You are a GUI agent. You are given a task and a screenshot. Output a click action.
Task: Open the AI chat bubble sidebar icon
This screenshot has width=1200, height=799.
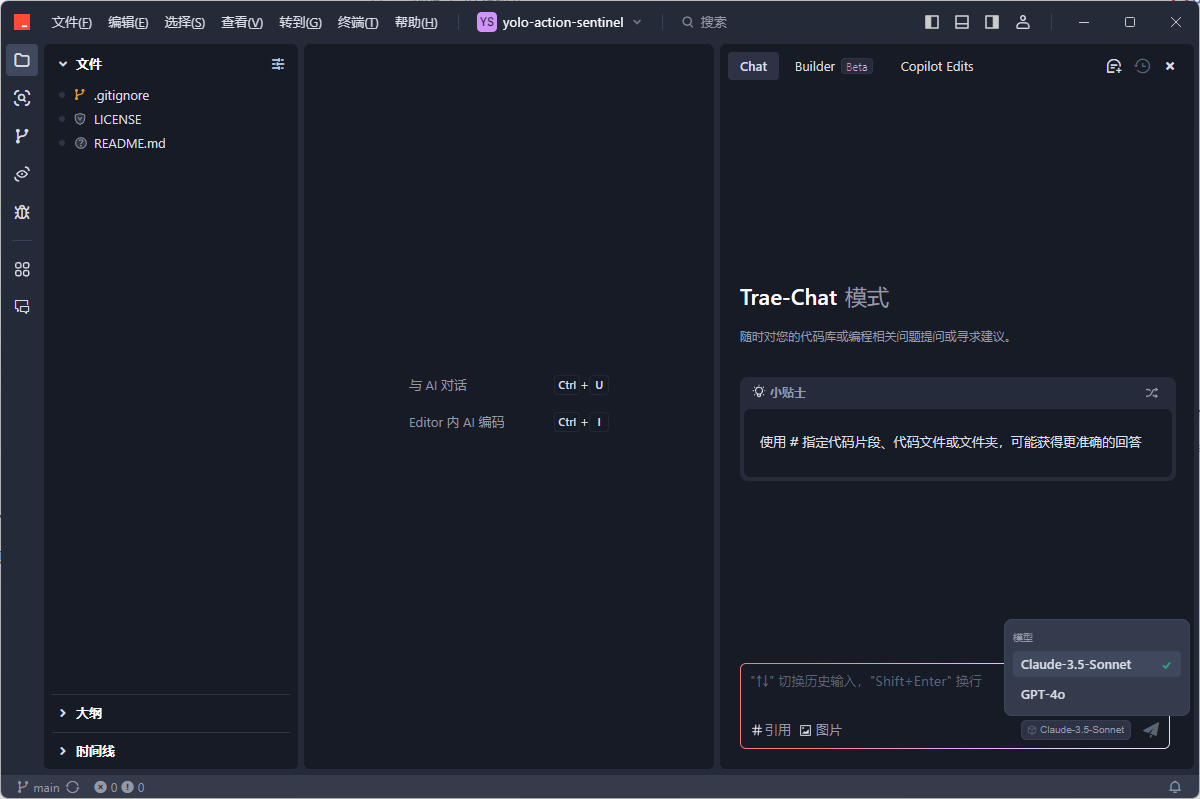click(x=22, y=307)
